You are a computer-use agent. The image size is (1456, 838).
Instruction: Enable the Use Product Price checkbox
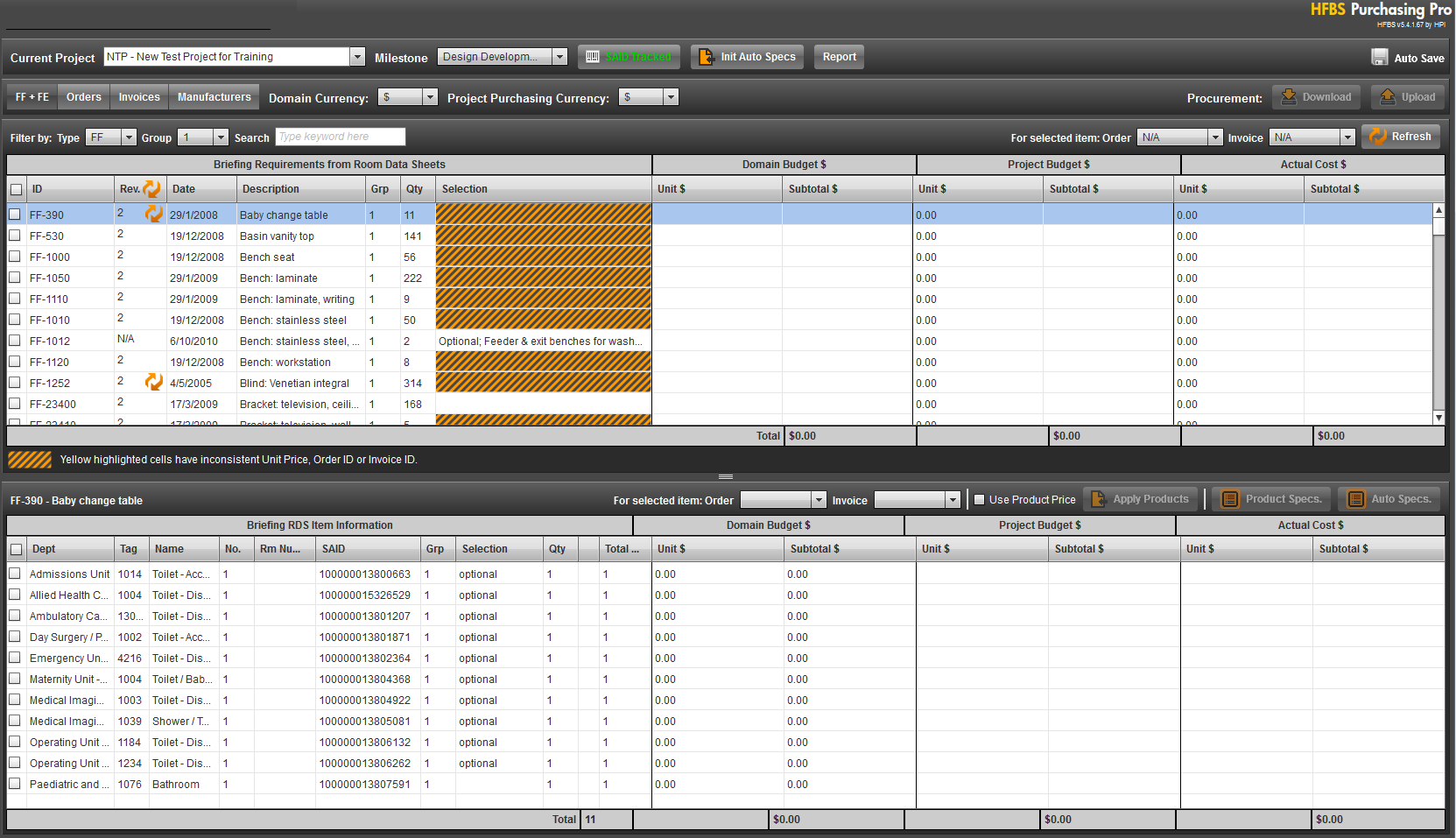click(x=980, y=500)
